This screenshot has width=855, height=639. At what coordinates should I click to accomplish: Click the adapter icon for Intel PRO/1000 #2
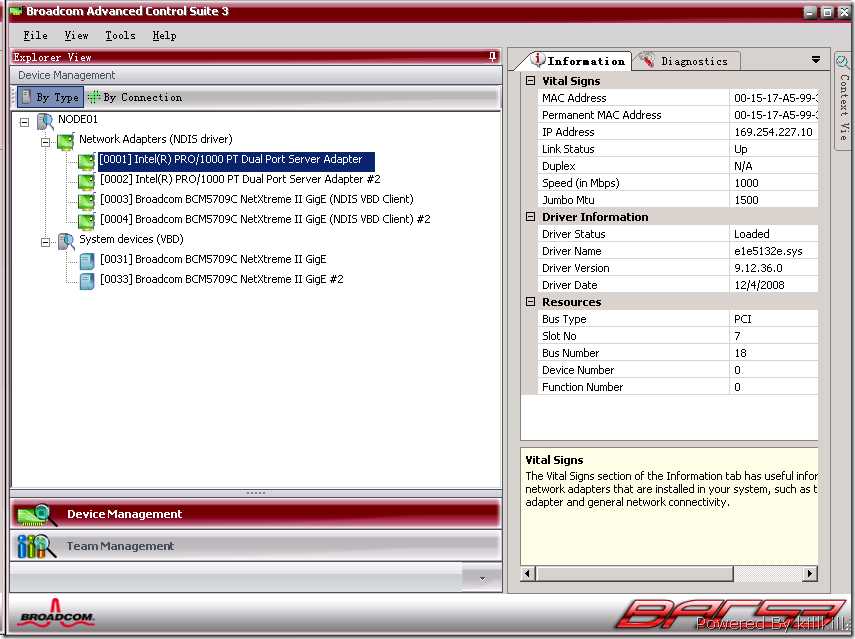pyautogui.click(x=87, y=180)
